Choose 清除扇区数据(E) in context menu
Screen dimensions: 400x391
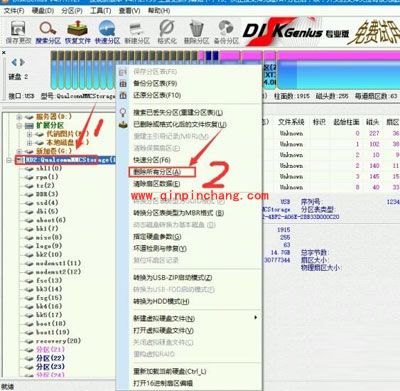157,184
